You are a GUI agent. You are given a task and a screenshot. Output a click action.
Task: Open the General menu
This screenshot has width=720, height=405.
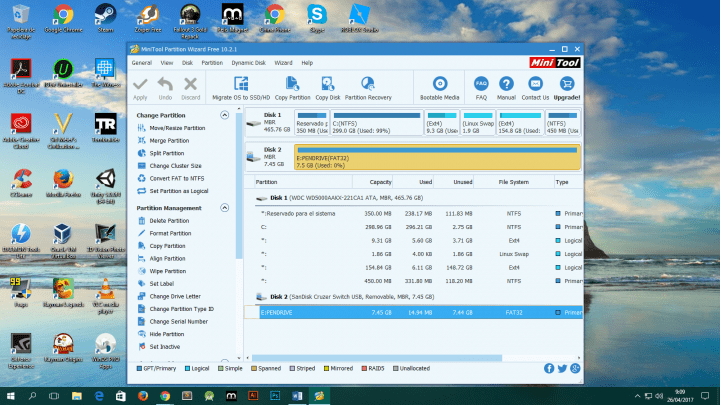(x=141, y=63)
